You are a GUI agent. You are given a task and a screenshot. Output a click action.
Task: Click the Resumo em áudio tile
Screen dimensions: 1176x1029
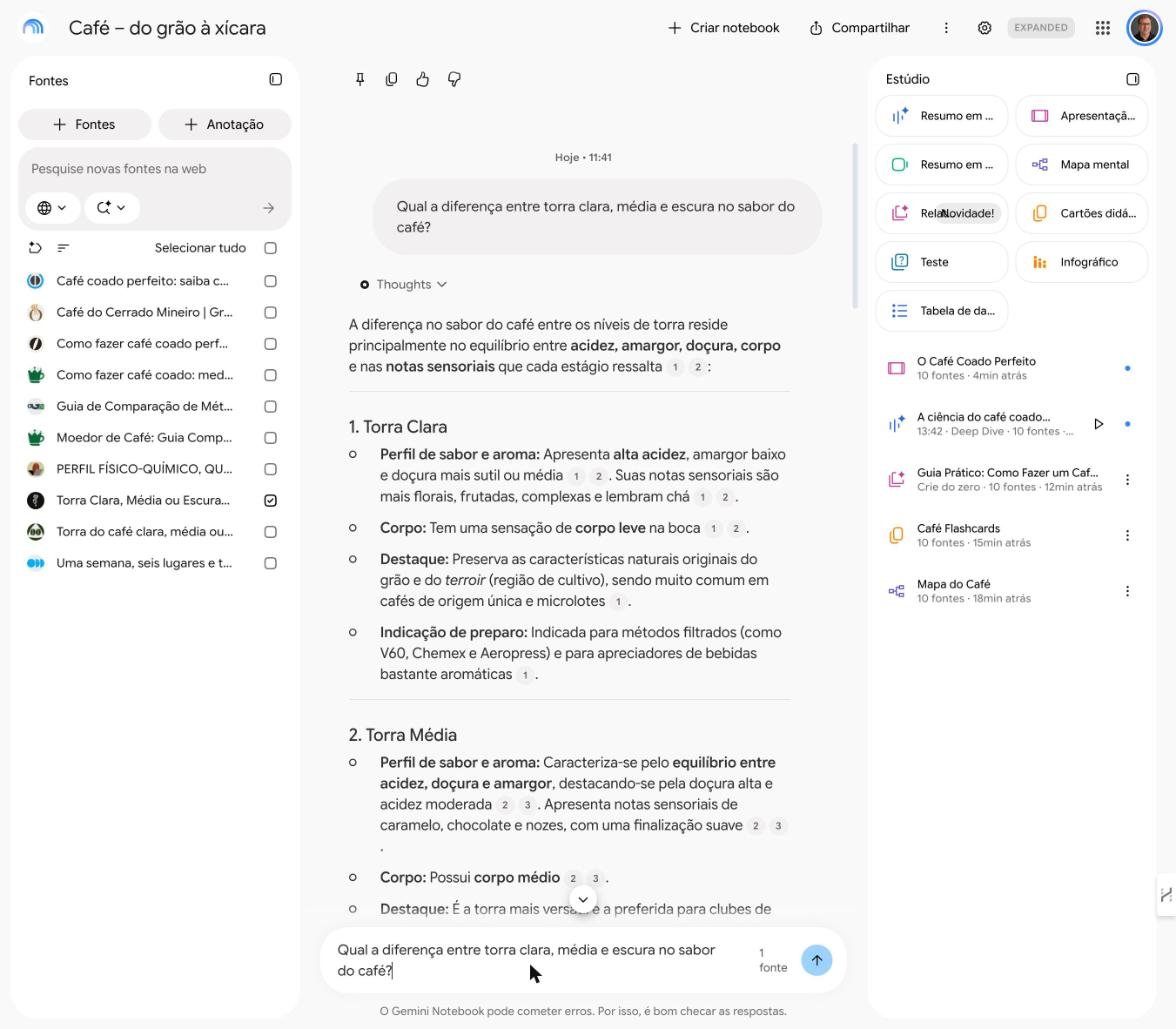941,116
